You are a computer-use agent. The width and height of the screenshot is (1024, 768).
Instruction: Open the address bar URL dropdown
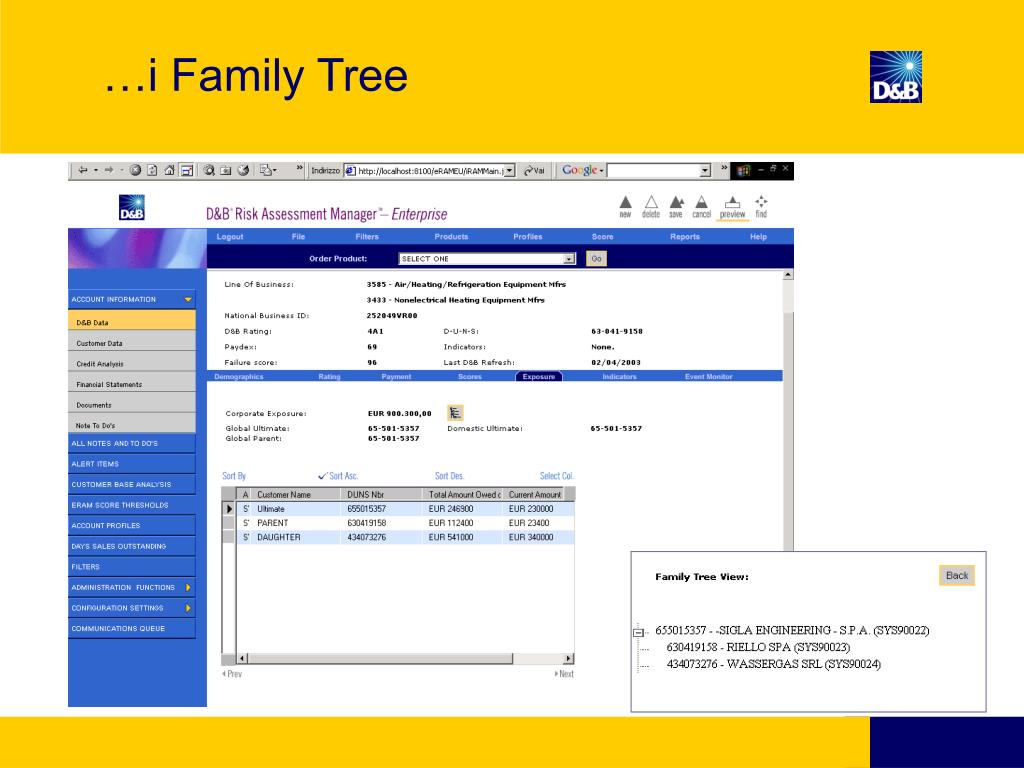click(510, 170)
